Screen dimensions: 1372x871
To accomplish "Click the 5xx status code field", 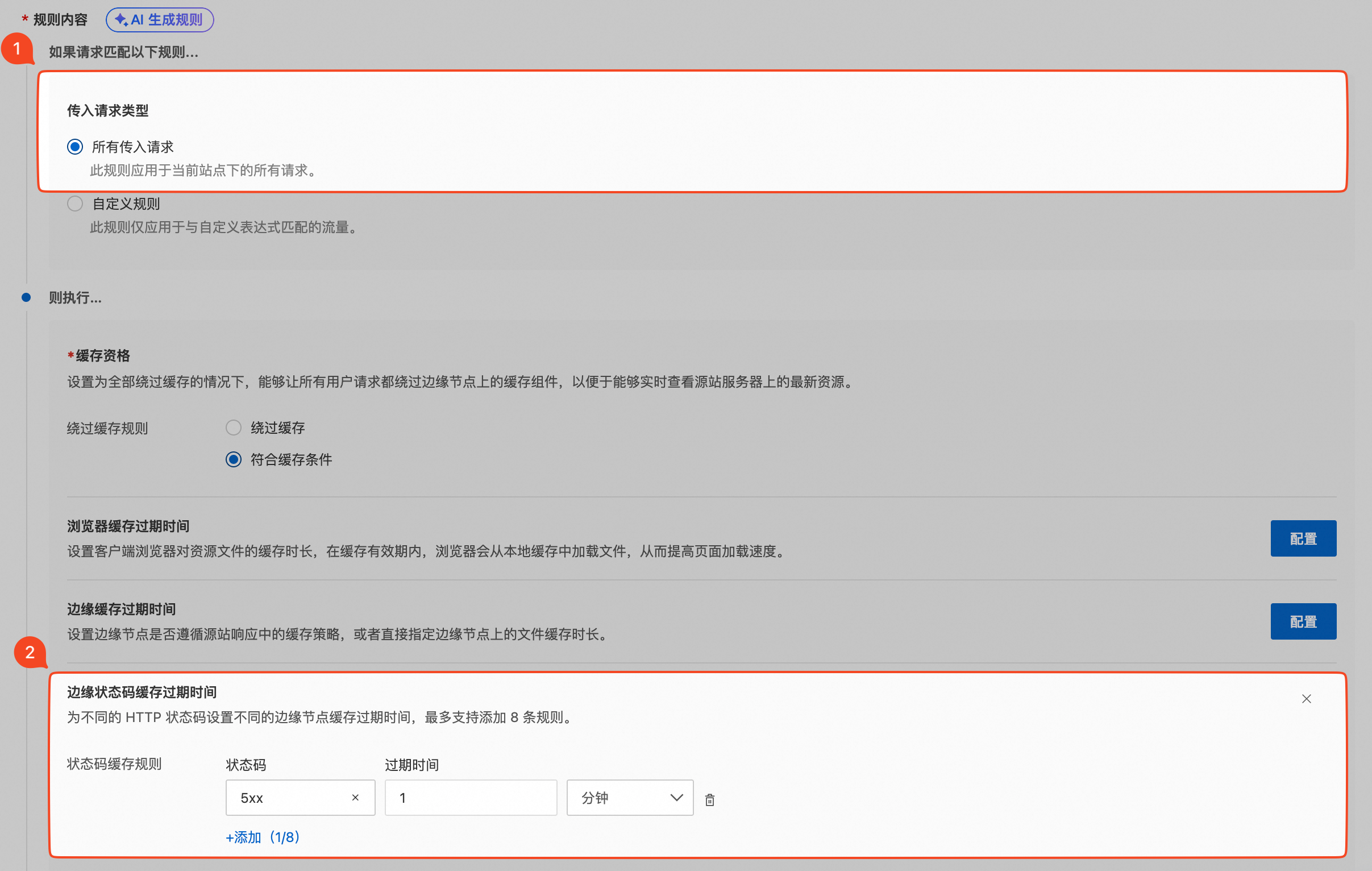I will click(x=300, y=798).
